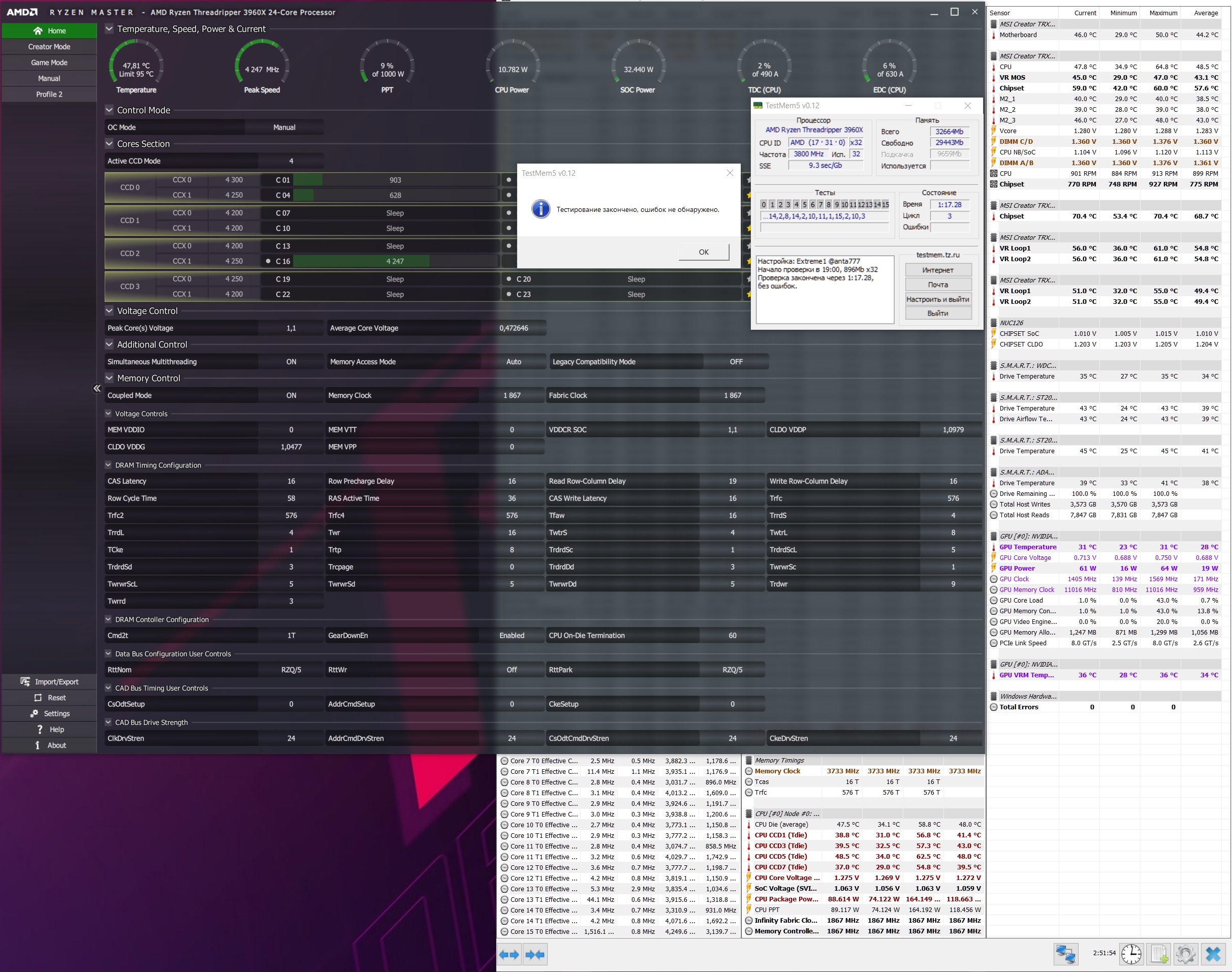Click the CAS Latency value field
The image size is (1232, 972).
pyautogui.click(x=291, y=482)
